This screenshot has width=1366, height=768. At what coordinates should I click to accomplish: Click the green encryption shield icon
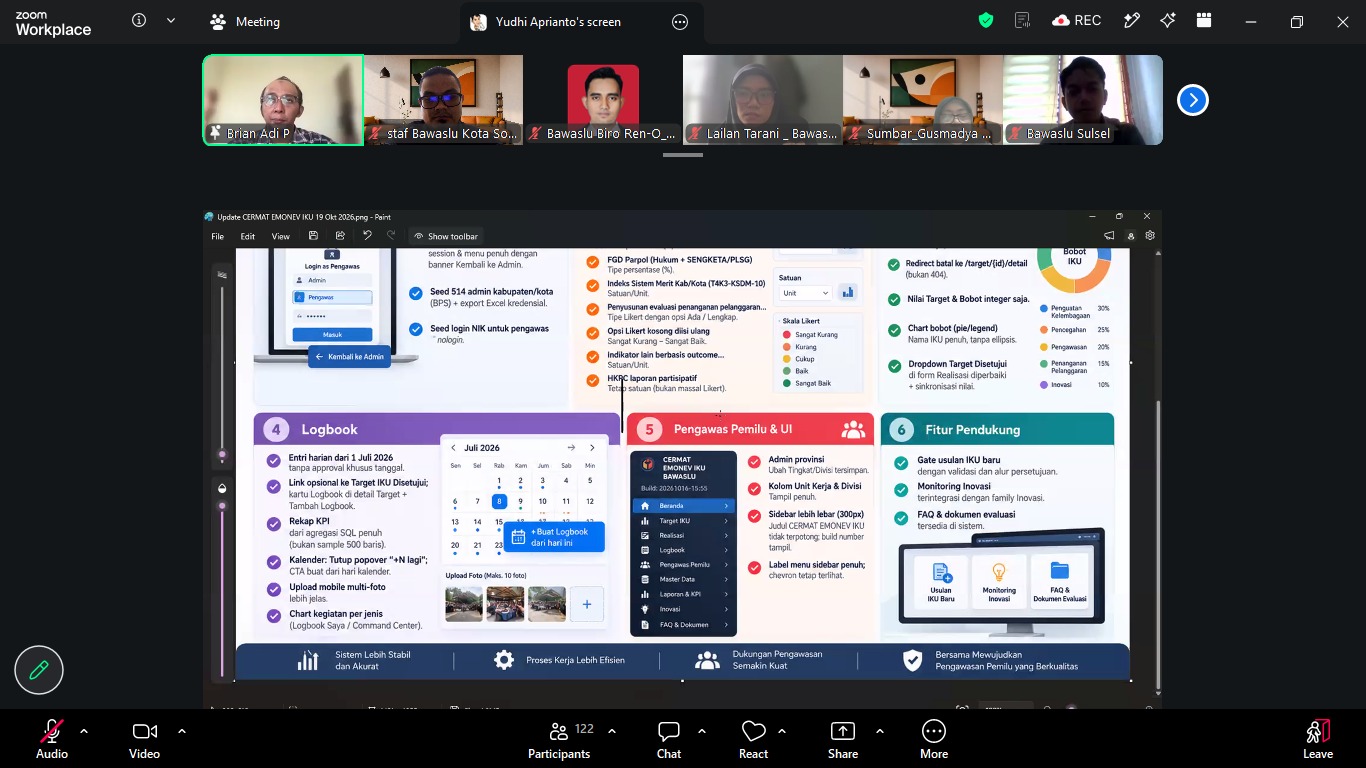tap(986, 21)
